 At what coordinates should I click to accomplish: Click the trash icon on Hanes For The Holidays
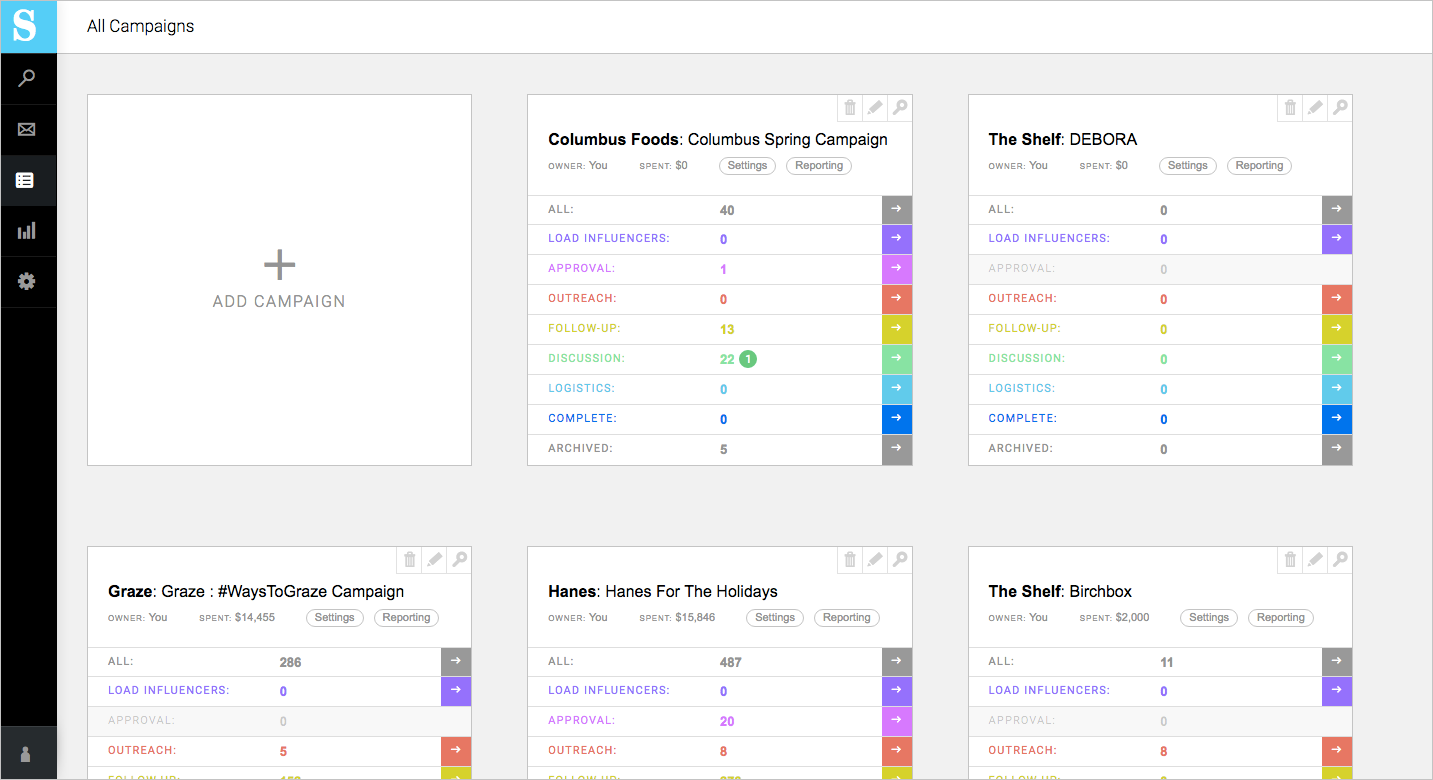(x=850, y=560)
